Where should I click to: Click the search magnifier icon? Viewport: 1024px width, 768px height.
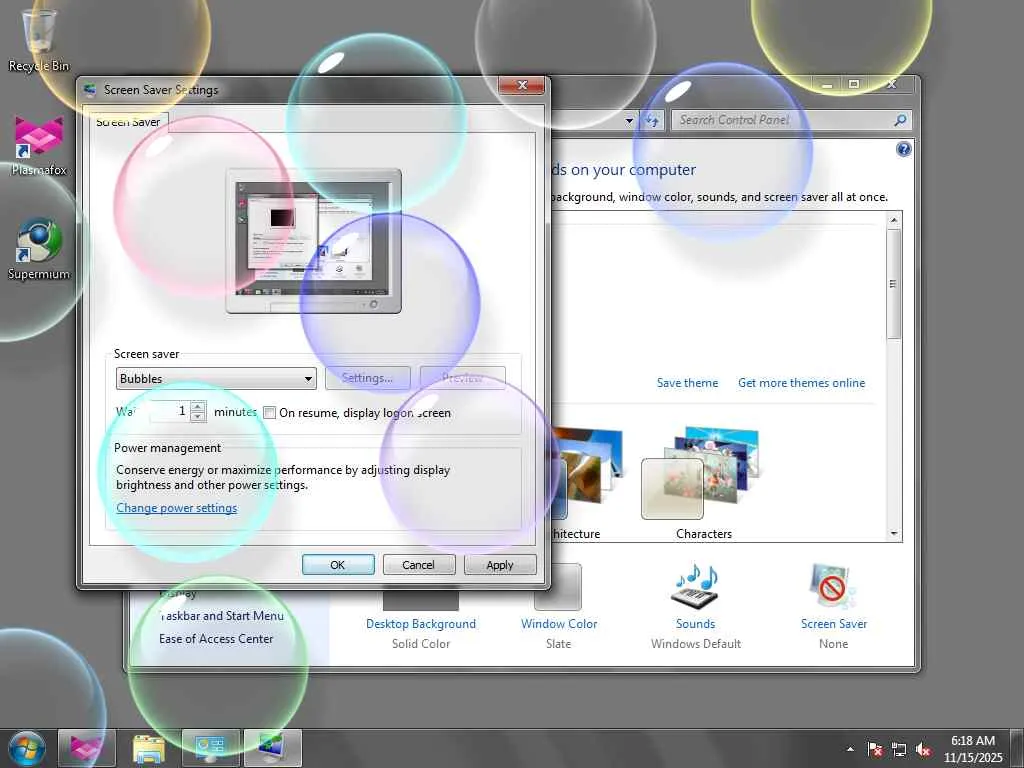[901, 120]
